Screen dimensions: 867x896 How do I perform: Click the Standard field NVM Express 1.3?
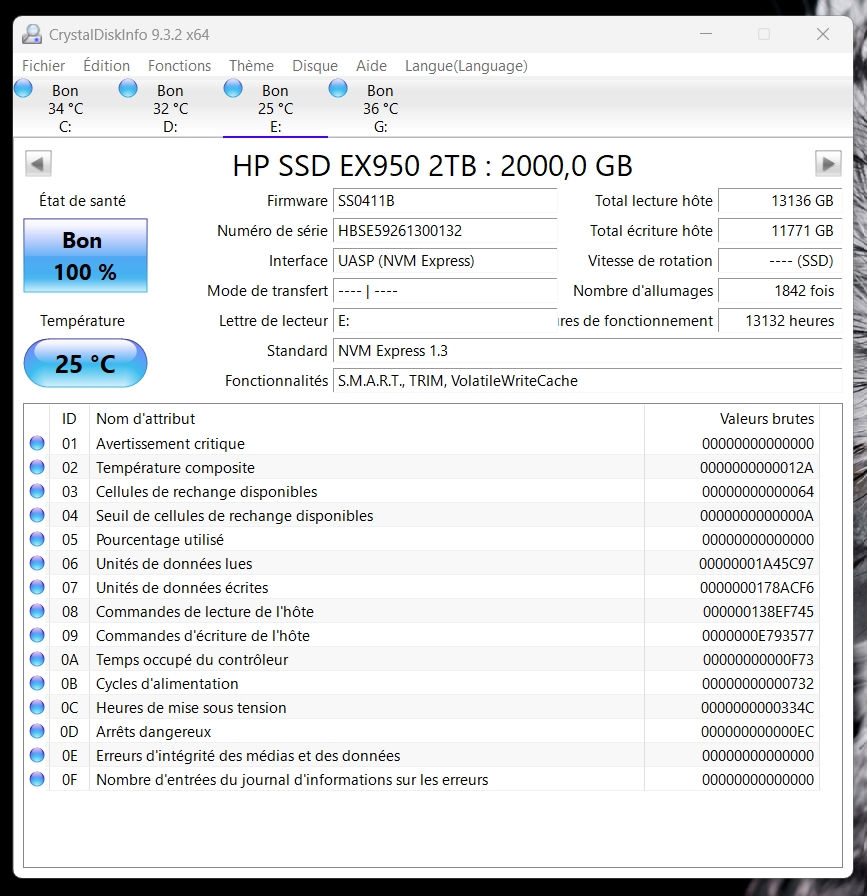point(588,351)
